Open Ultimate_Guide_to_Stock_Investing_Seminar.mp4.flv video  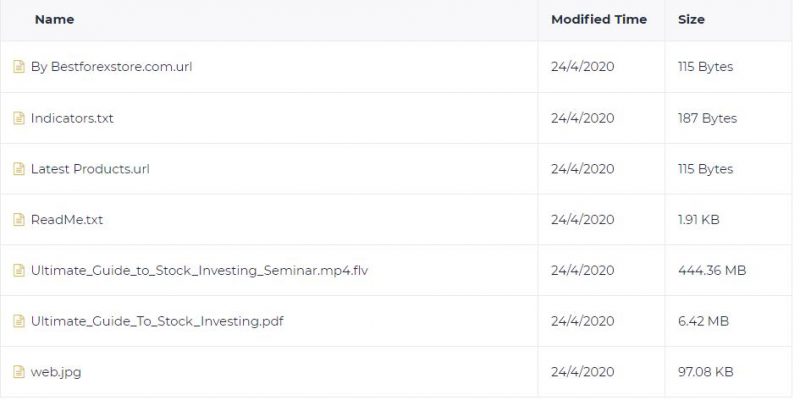(199, 270)
